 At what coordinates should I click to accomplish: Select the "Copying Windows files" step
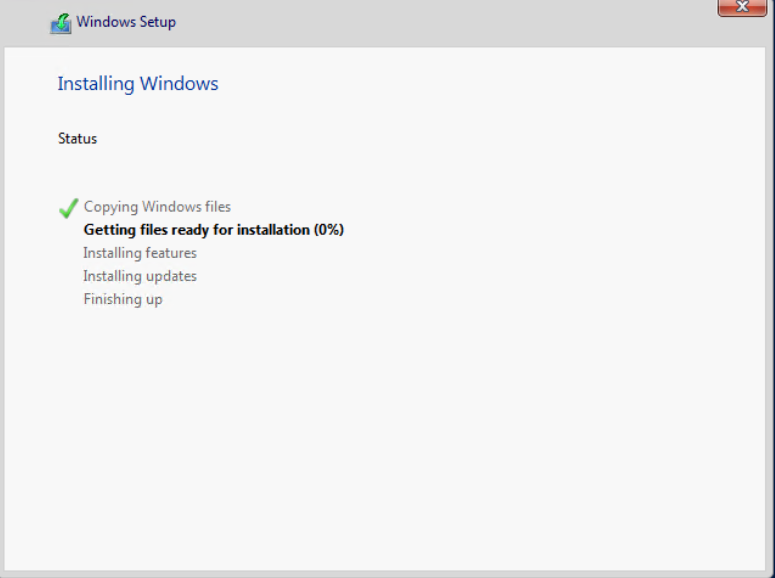click(157, 207)
